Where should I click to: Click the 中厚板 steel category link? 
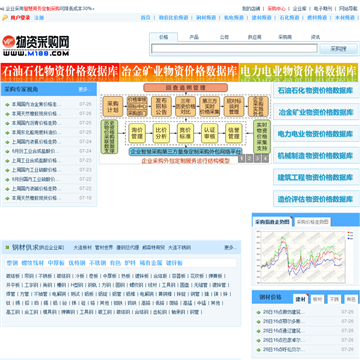pos(56,263)
